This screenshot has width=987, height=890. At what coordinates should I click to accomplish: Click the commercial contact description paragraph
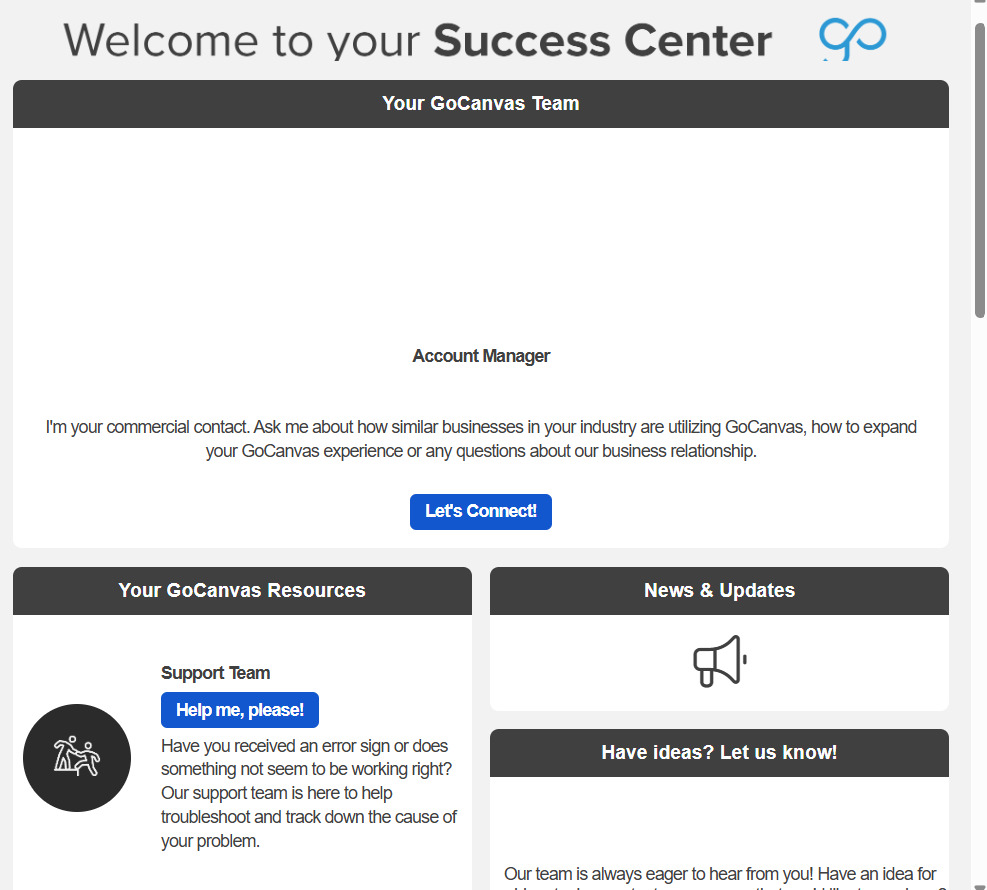pos(481,439)
